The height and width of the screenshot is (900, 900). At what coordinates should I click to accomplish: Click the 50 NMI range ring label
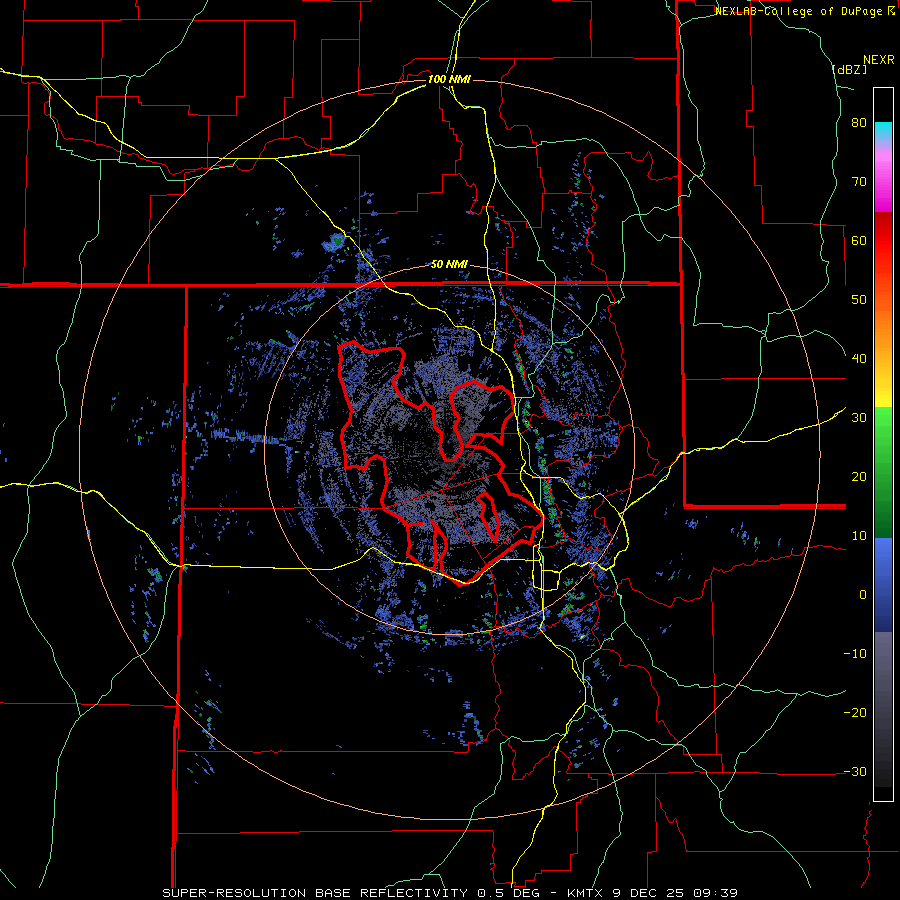coord(449,265)
